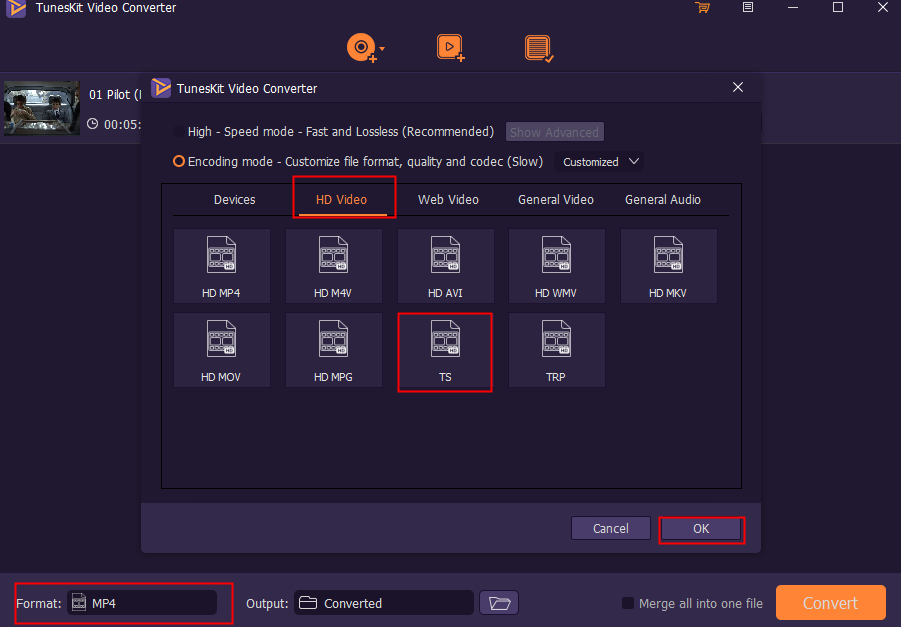Viewport: 901px width, 627px height.
Task: Confirm with the OK button
Action: (x=701, y=528)
